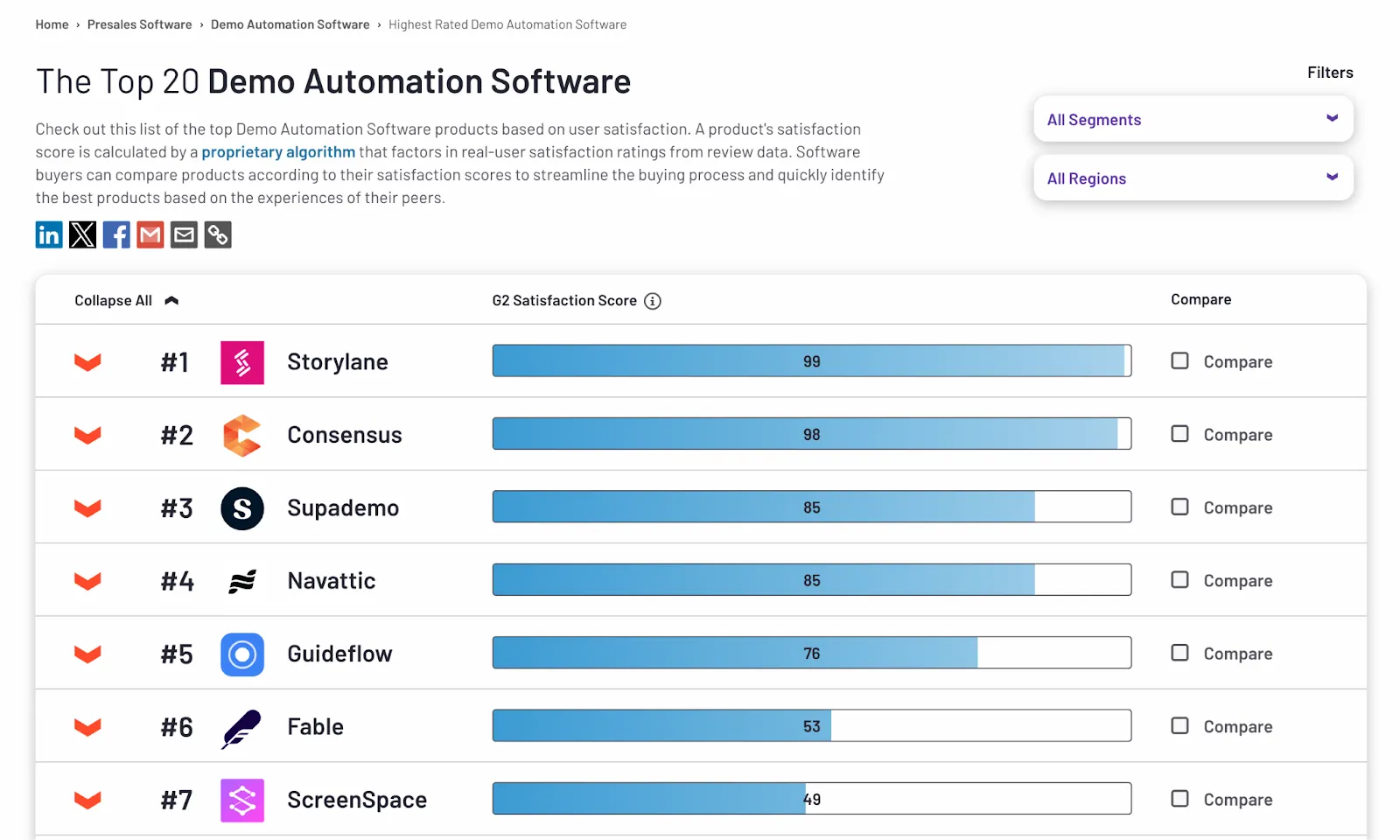The height and width of the screenshot is (840, 1400).
Task: Open the Guideflow product name
Action: pos(339,654)
